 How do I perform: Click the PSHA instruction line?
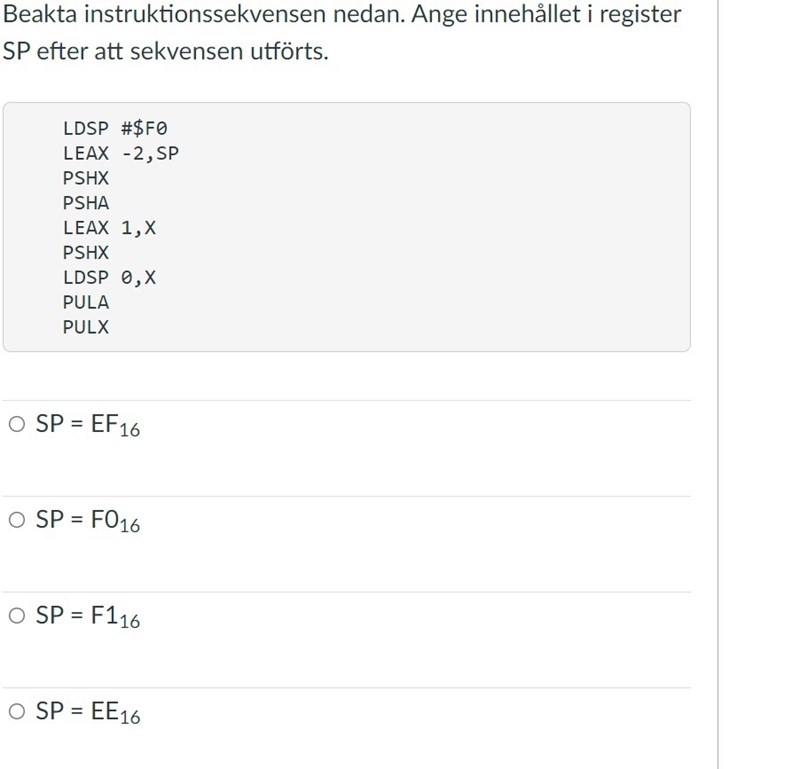(86, 203)
